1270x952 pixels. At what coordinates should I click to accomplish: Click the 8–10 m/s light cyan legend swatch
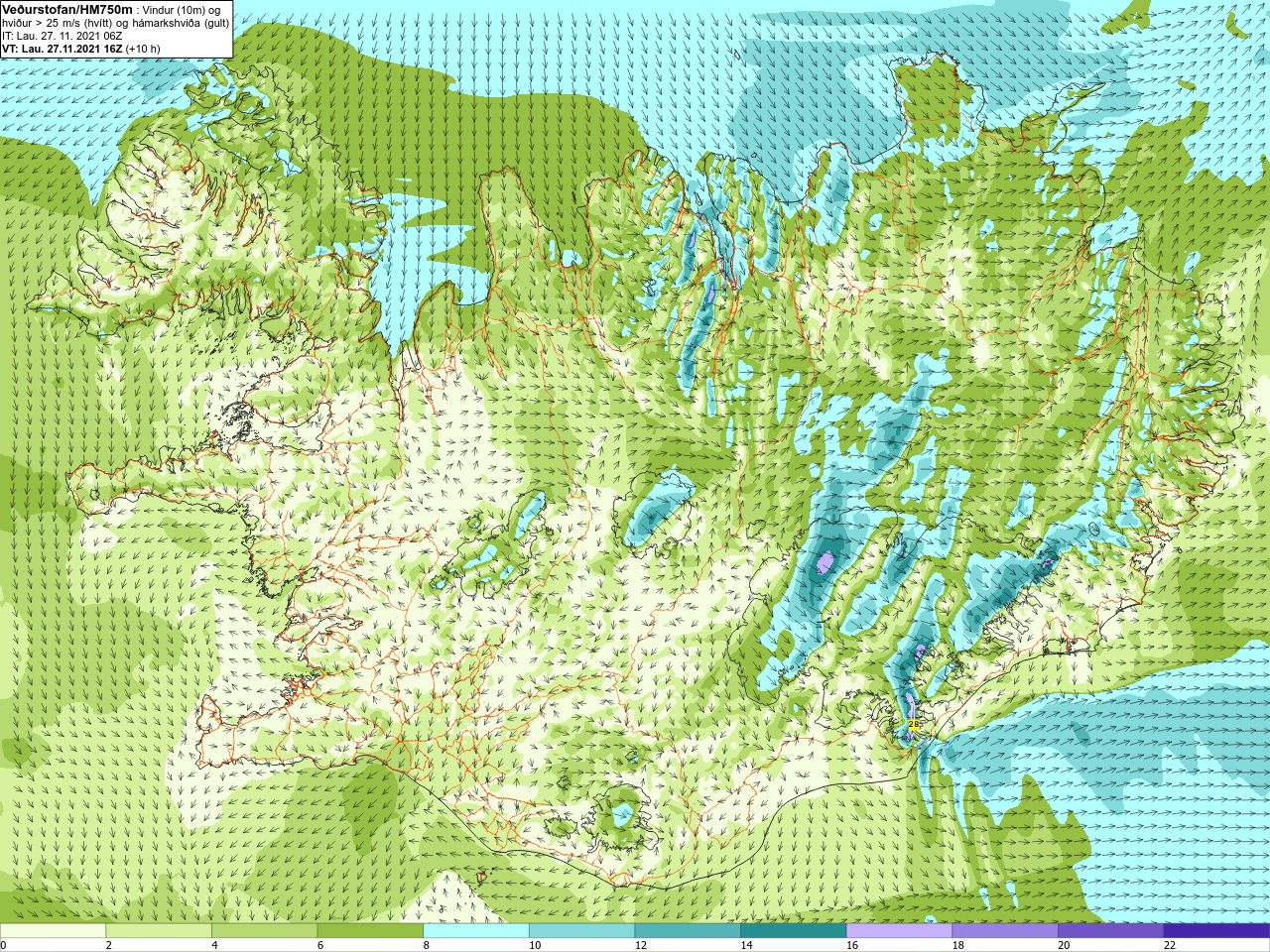point(476,931)
